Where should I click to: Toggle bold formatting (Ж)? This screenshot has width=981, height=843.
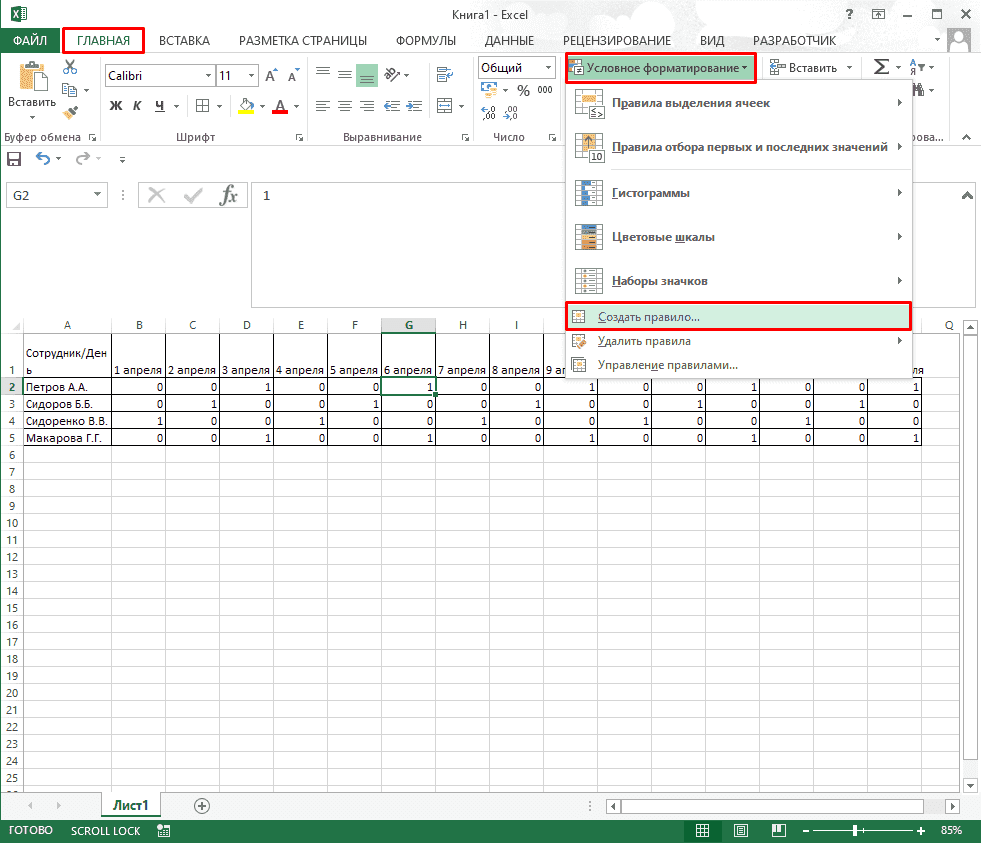116,106
